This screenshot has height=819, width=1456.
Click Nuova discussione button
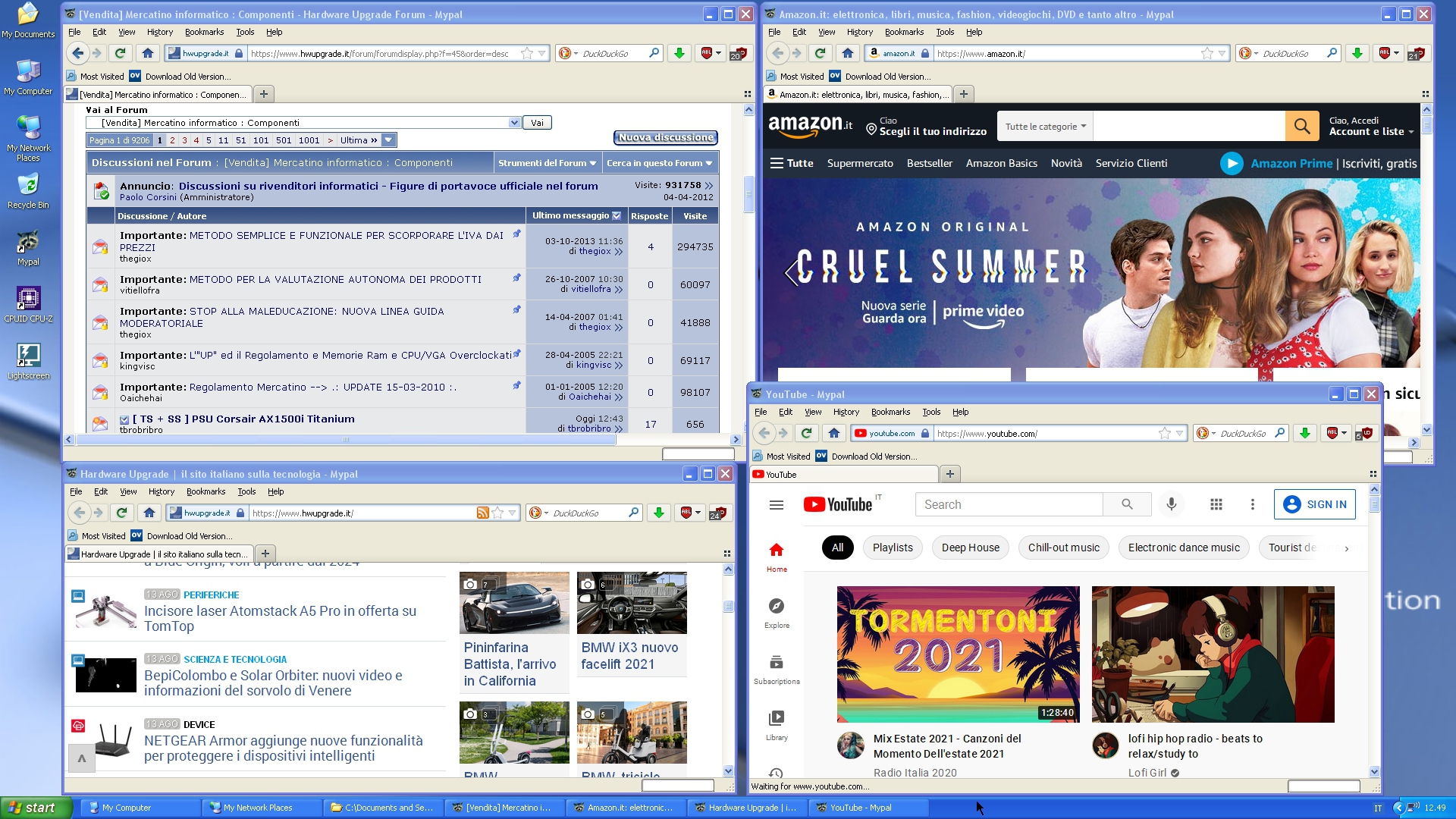[x=666, y=137]
